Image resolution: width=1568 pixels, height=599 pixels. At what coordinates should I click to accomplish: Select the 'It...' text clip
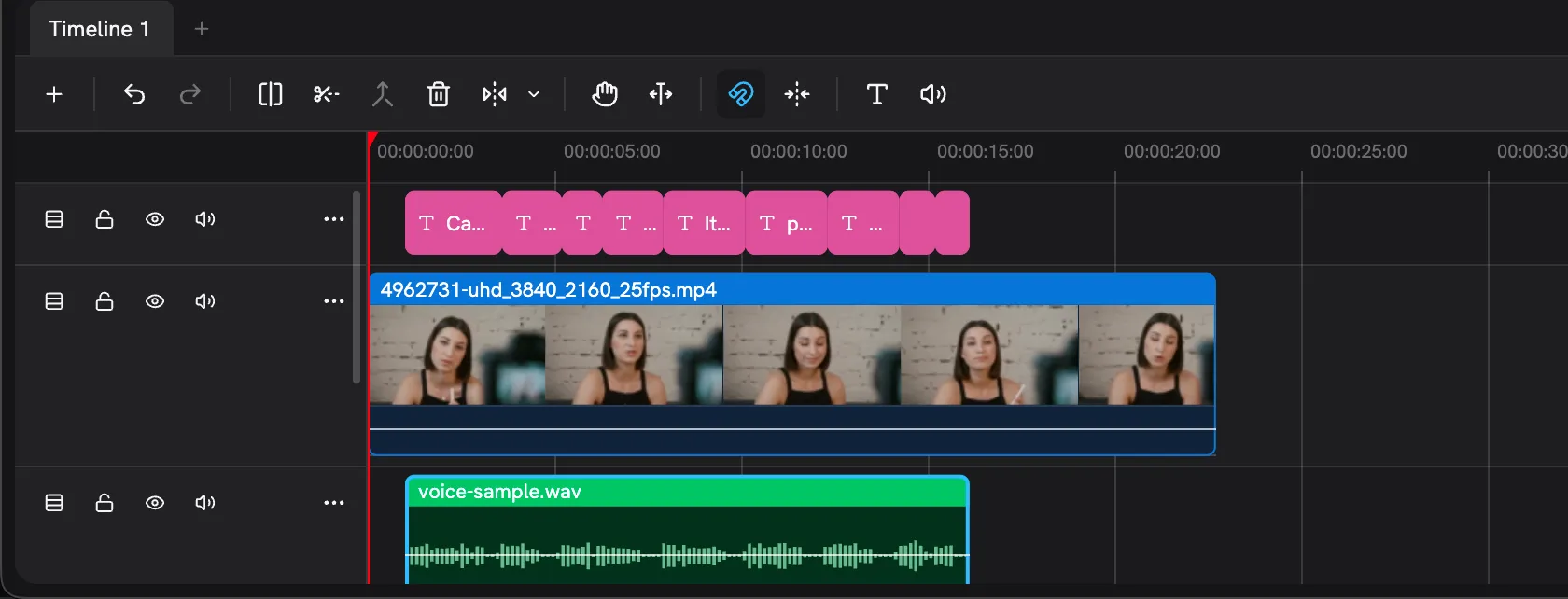pos(705,223)
